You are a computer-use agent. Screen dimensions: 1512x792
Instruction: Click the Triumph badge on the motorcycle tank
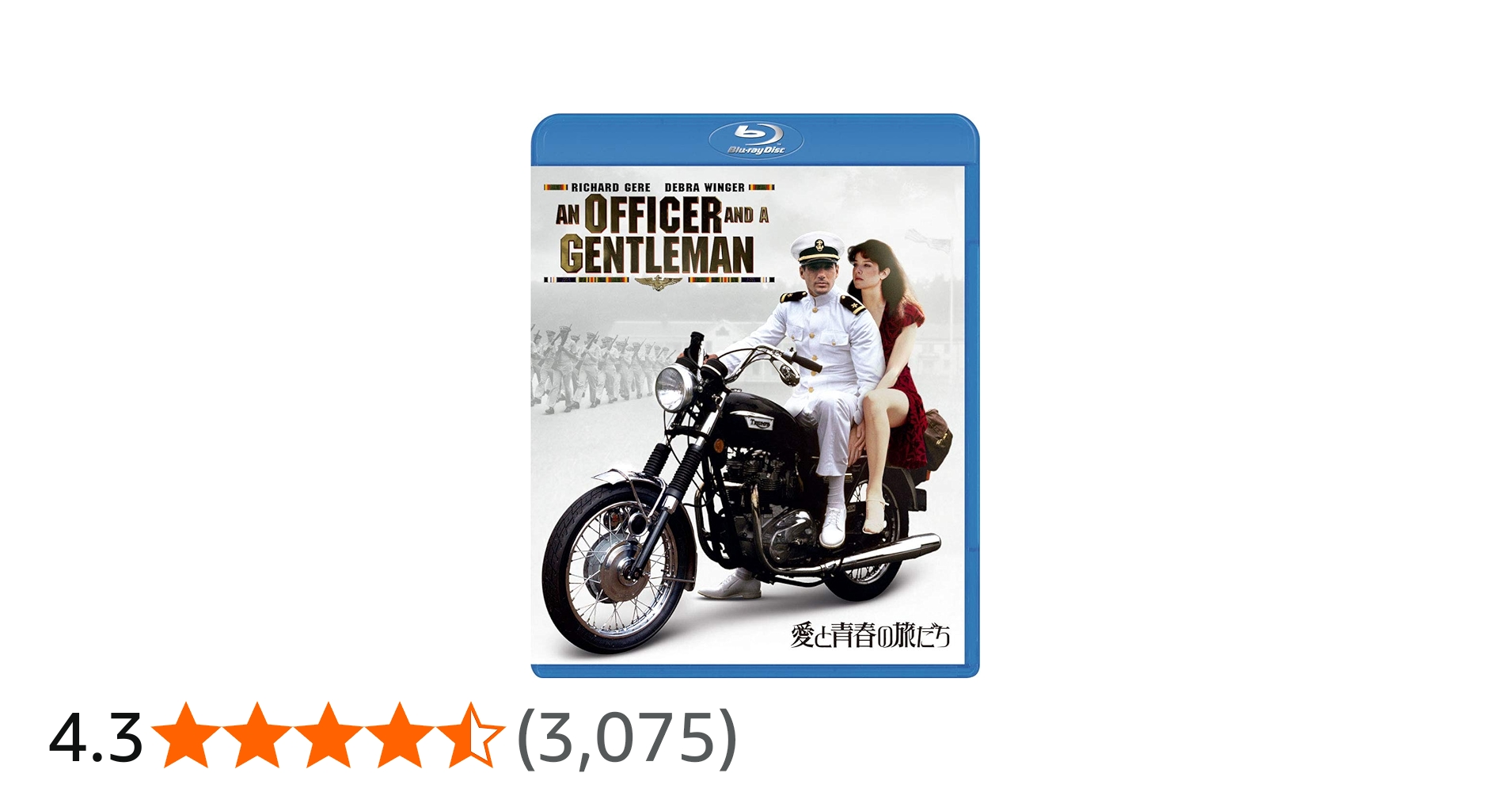[759, 423]
